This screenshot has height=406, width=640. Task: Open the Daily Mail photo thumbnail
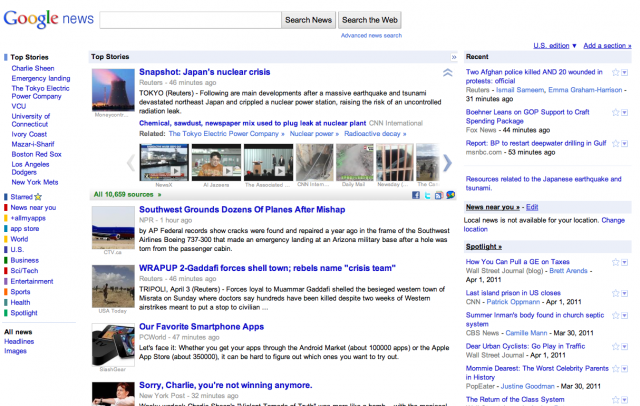(x=354, y=162)
